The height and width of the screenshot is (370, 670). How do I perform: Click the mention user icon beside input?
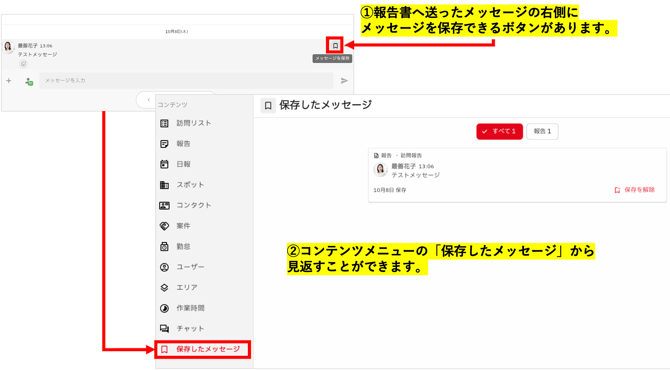pyautogui.click(x=29, y=81)
